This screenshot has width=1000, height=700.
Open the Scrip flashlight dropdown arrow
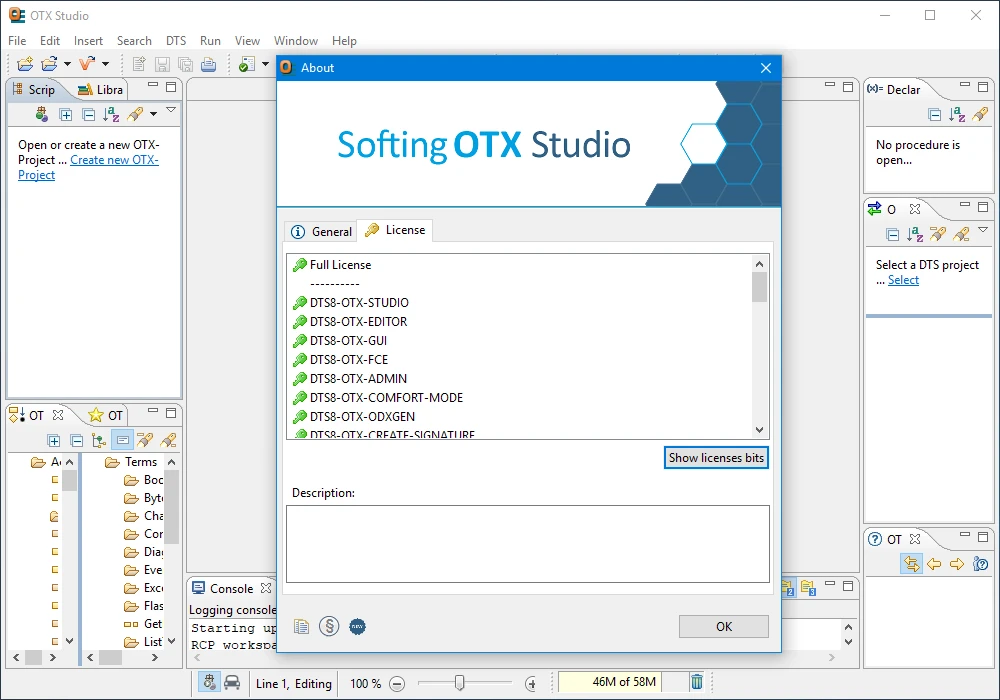coord(153,115)
